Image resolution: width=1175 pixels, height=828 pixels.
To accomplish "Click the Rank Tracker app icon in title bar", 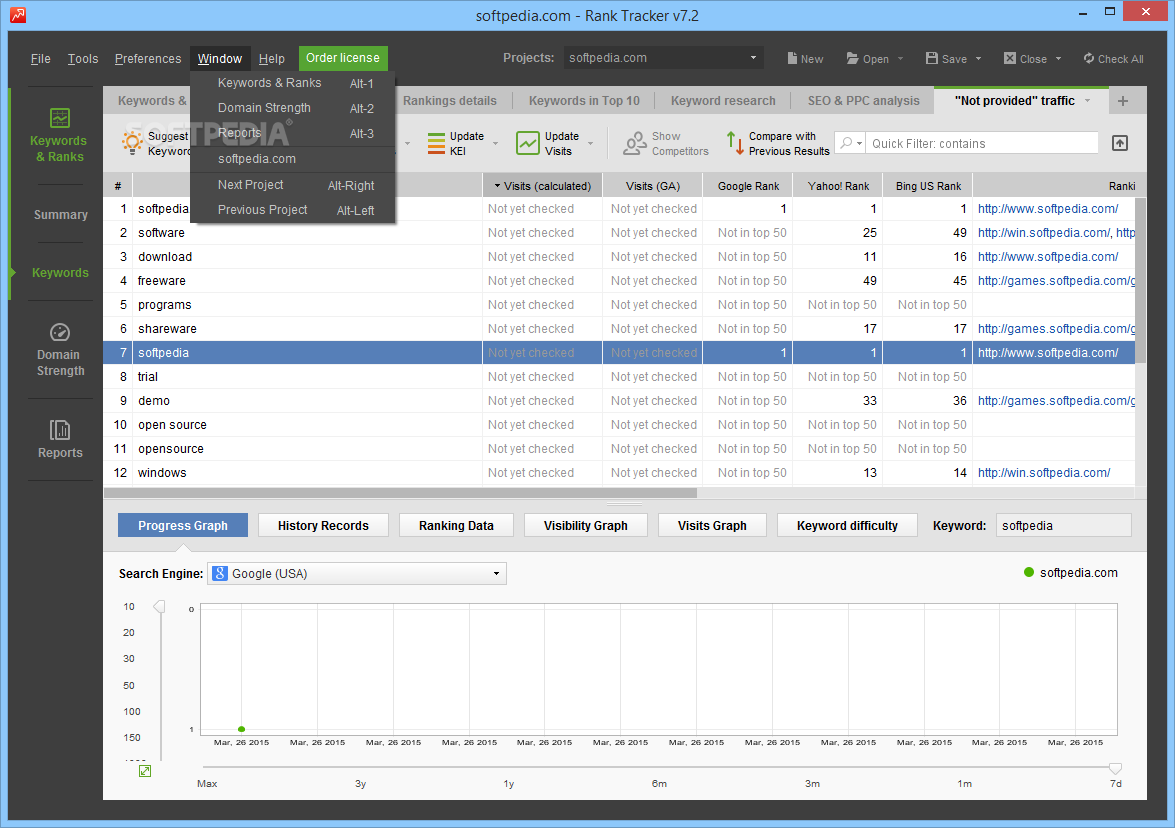I will click(x=17, y=15).
